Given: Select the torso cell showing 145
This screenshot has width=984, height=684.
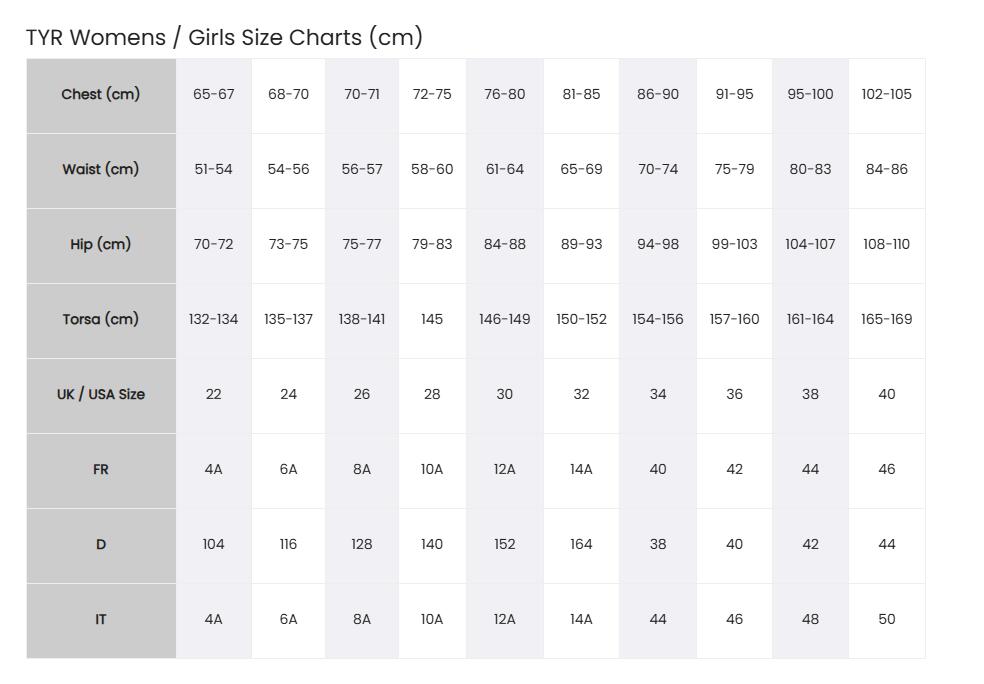Looking at the screenshot, I should [432, 321].
